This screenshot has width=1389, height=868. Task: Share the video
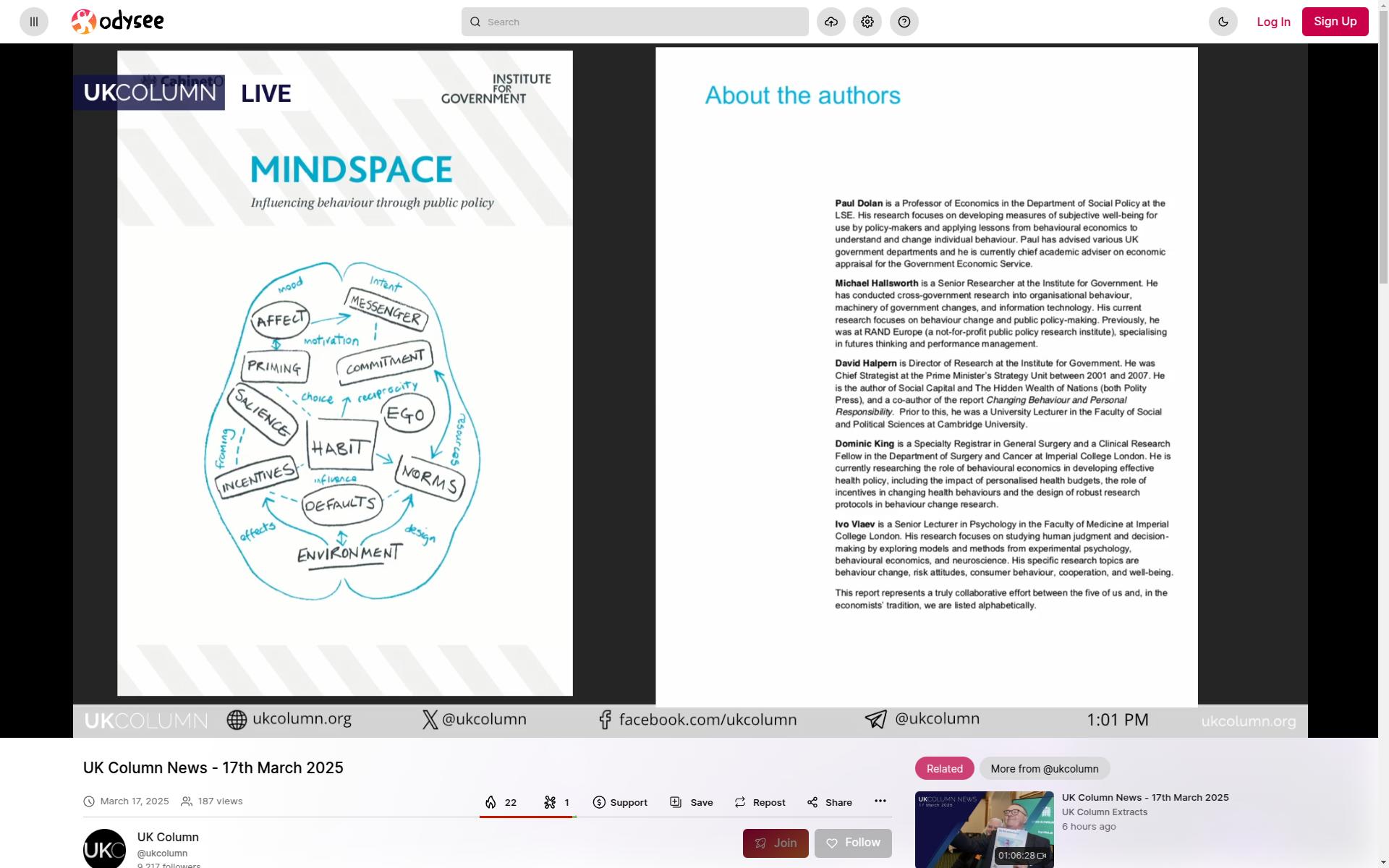point(830,802)
